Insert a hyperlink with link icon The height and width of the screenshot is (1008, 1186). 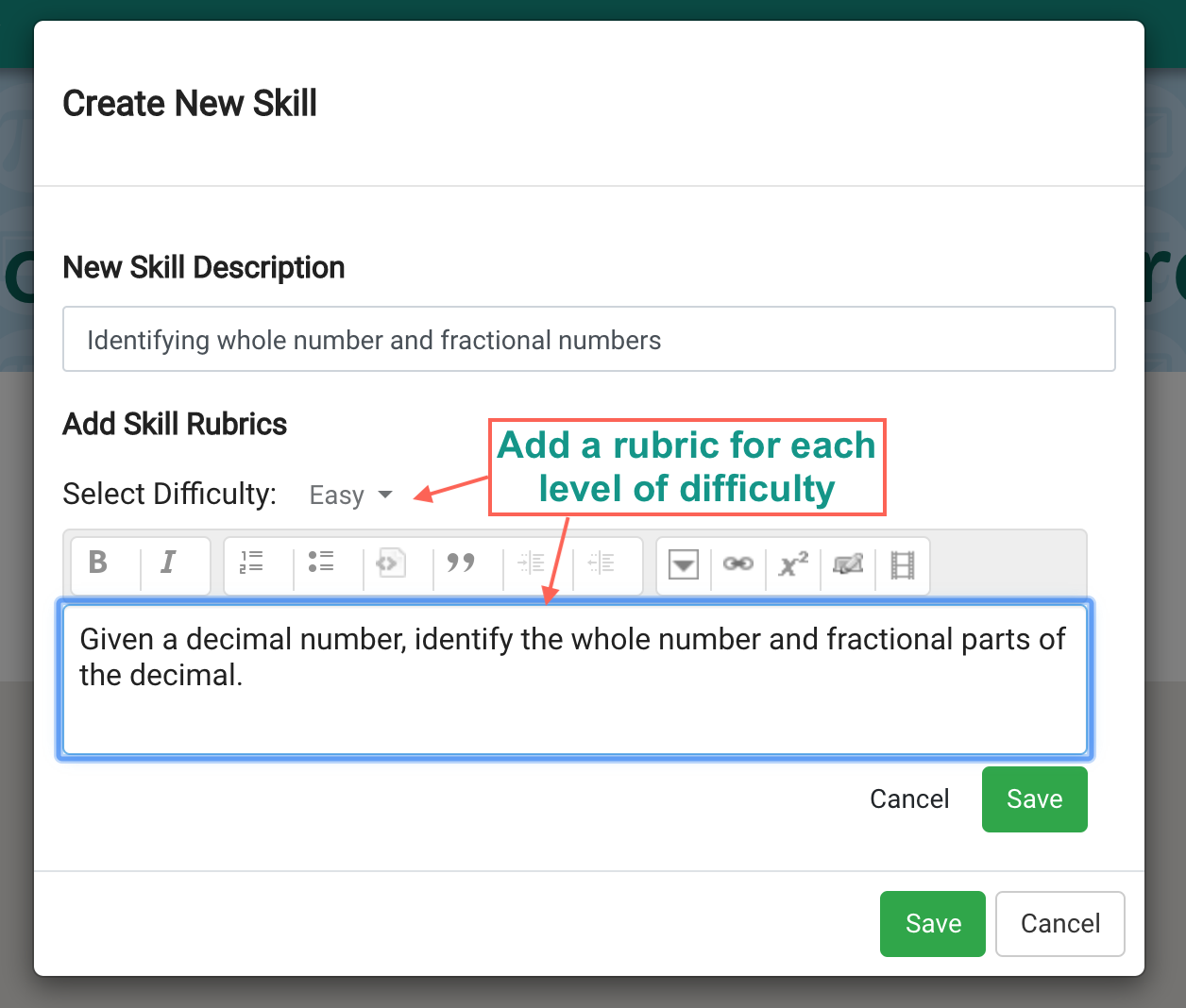737,565
